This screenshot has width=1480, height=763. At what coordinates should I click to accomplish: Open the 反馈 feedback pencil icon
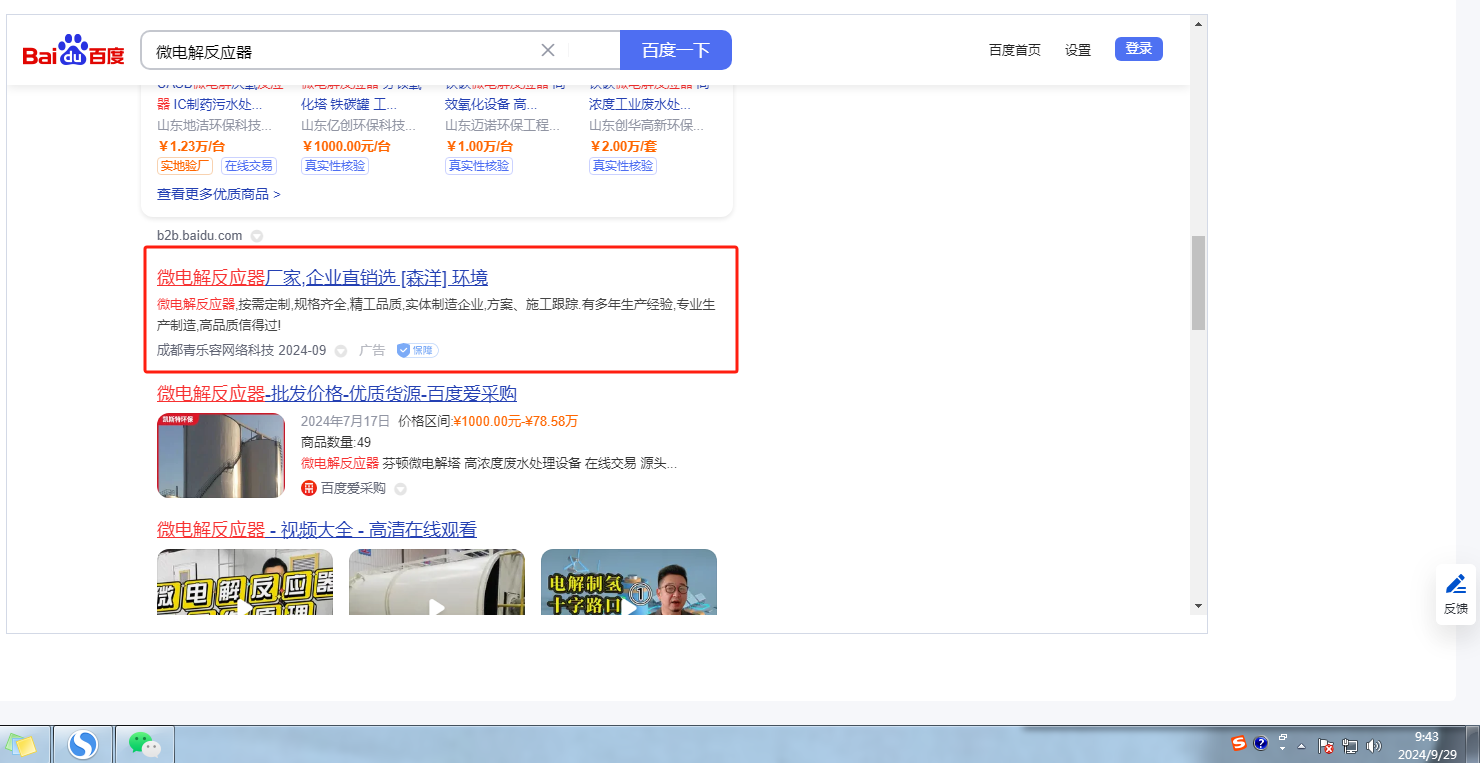click(1456, 584)
